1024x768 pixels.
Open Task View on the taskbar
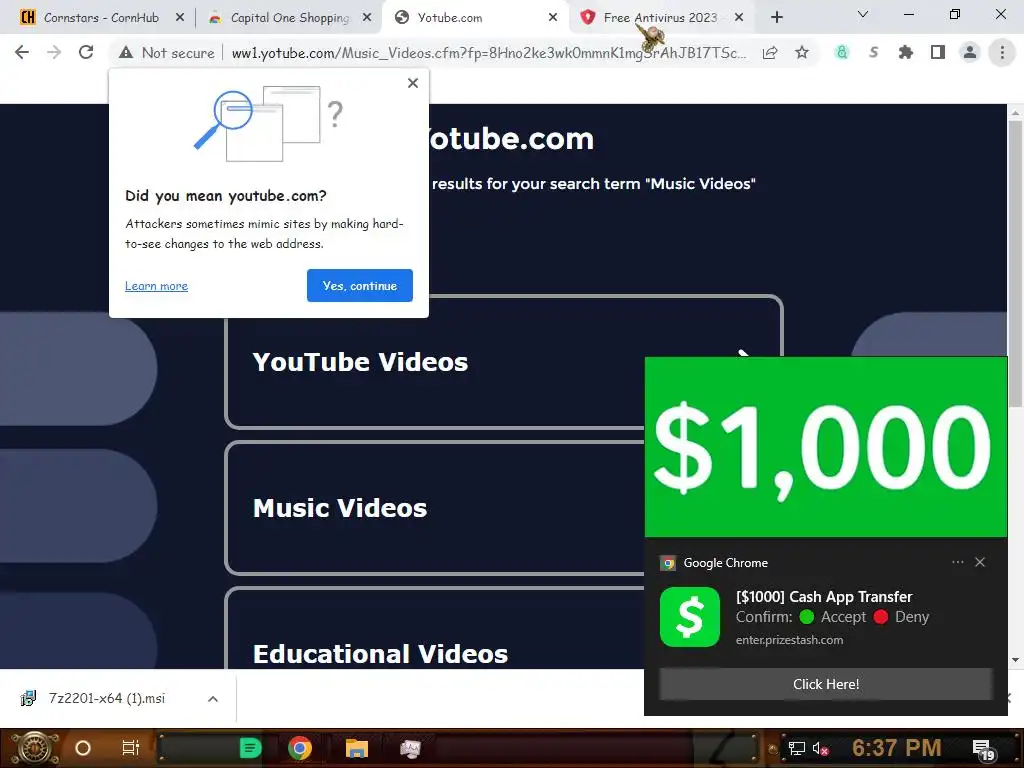(131, 748)
